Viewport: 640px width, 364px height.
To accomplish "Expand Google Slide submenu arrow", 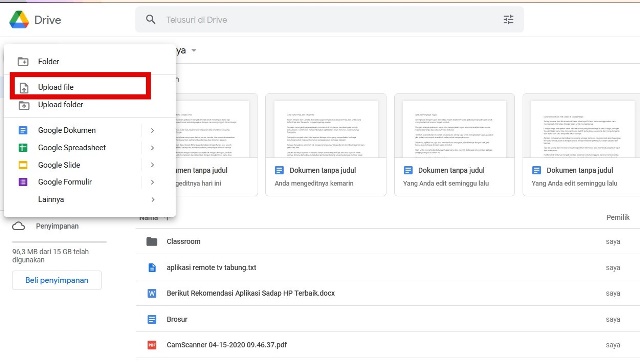I will coord(152,165).
